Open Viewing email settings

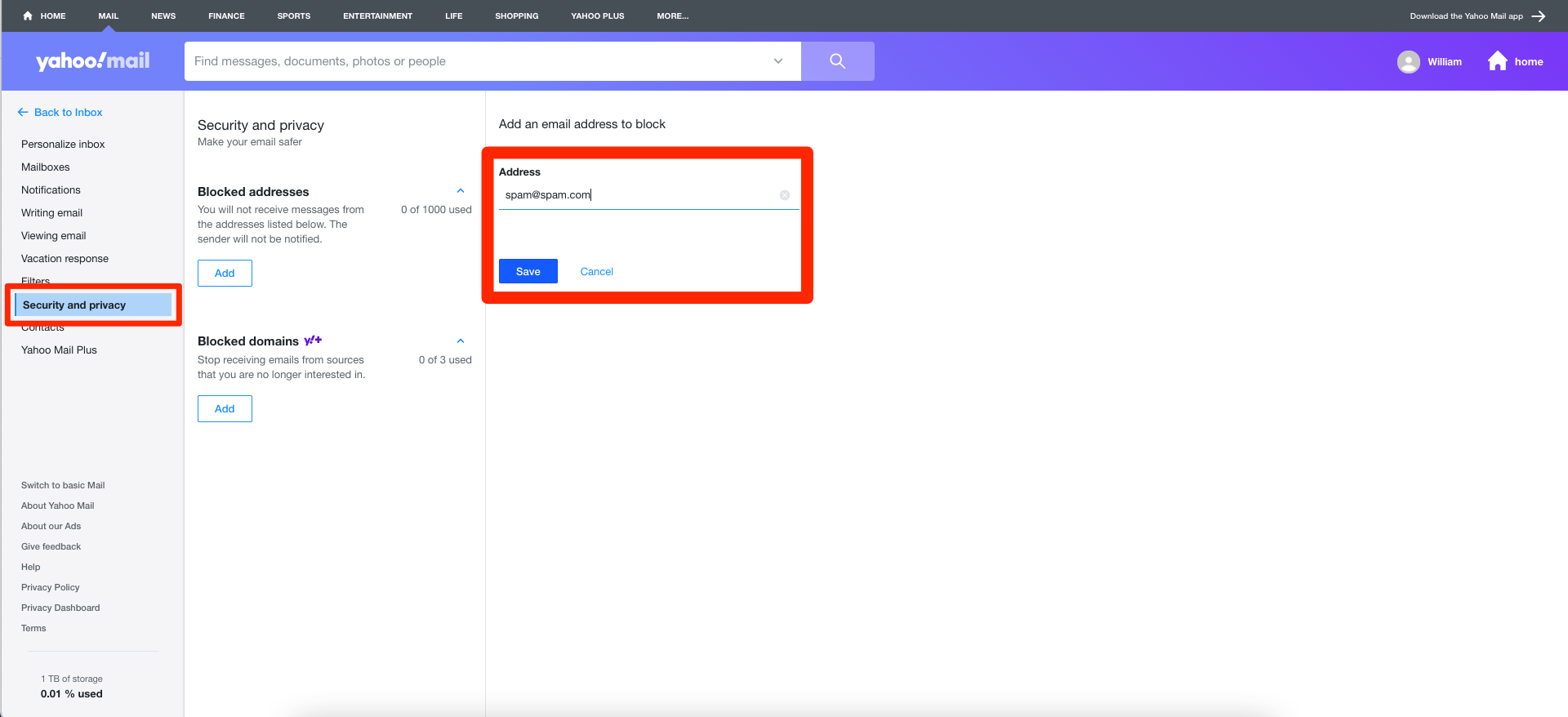click(x=53, y=236)
